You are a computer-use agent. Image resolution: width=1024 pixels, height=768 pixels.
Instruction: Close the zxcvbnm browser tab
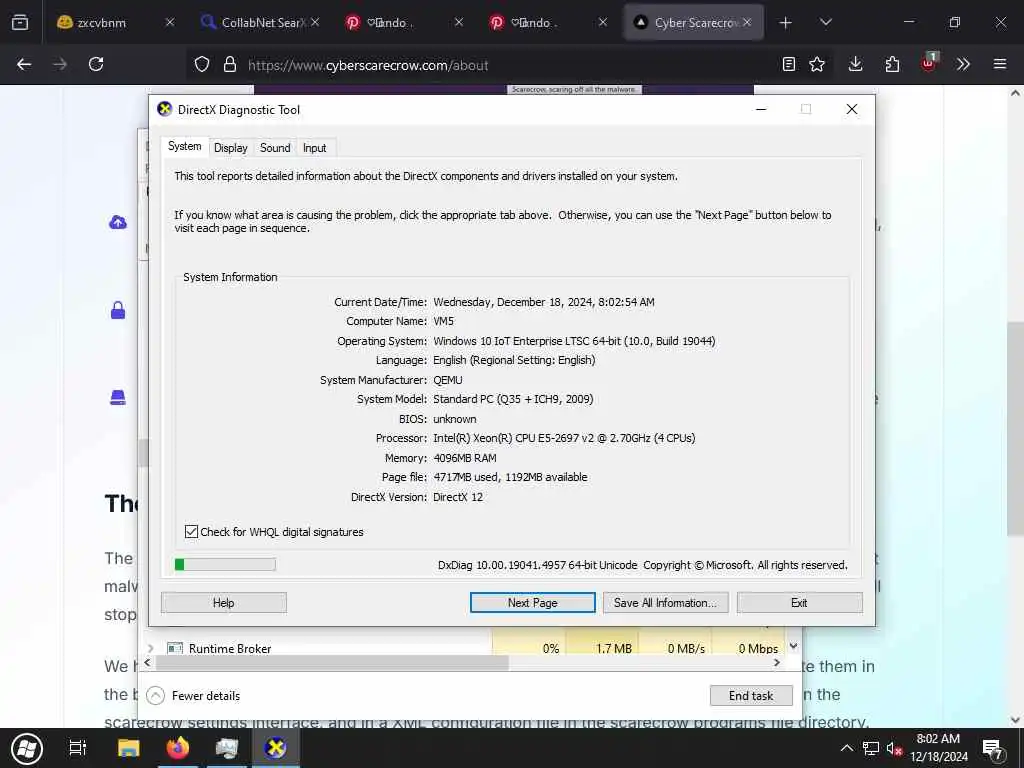(x=170, y=22)
